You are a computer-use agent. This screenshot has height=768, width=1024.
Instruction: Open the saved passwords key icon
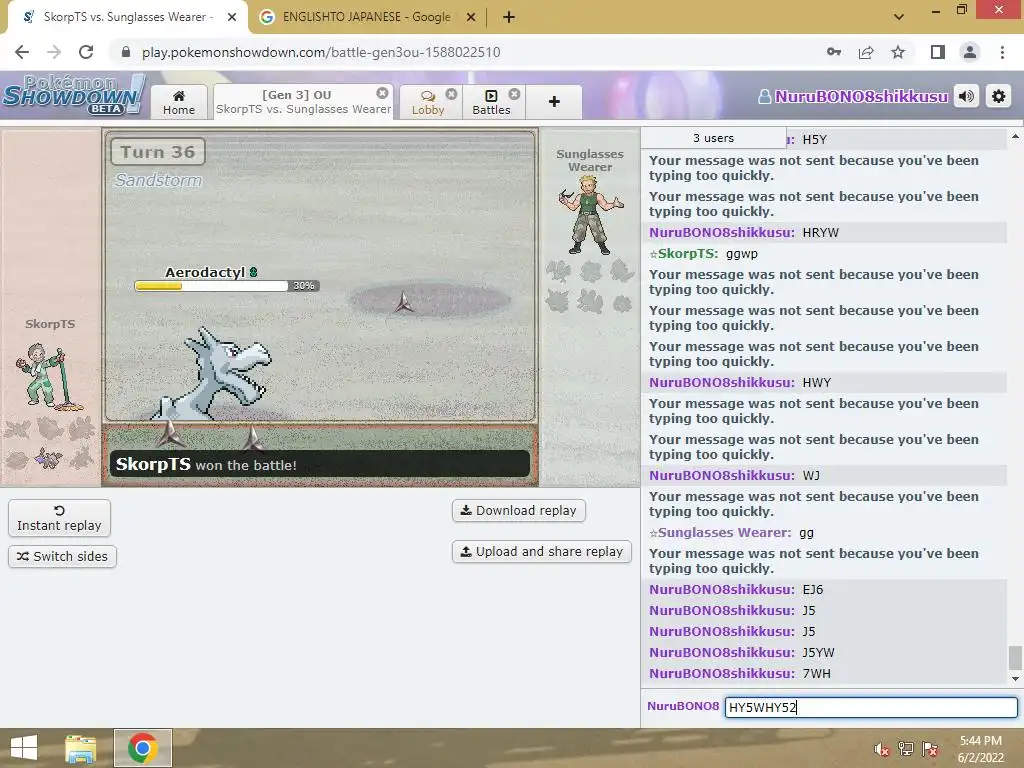coord(834,52)
